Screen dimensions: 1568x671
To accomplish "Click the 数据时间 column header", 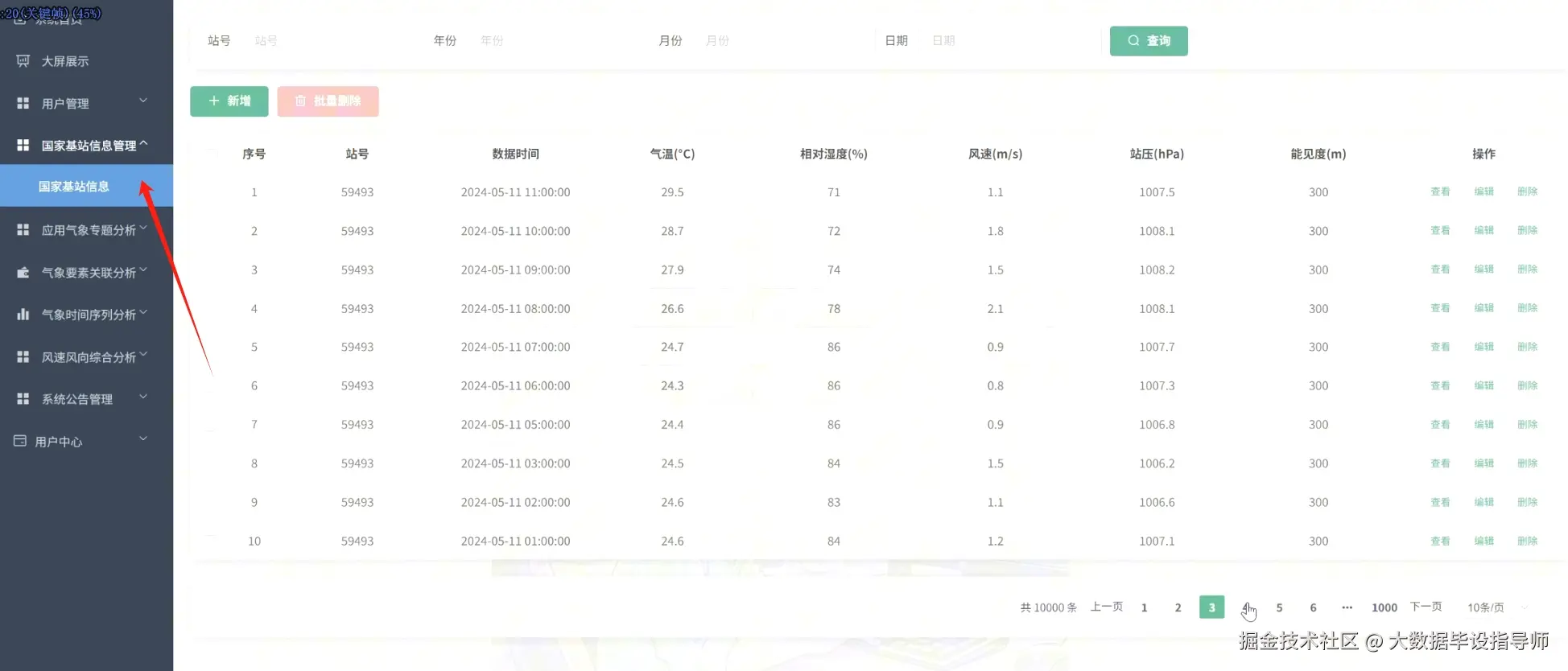I will [515, 154].
